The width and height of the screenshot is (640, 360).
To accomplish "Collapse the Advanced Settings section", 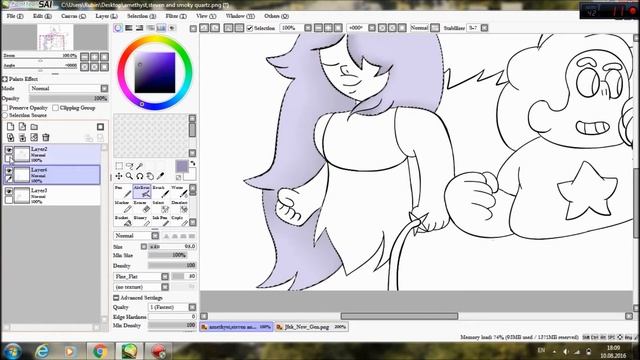I will [116, 298].
